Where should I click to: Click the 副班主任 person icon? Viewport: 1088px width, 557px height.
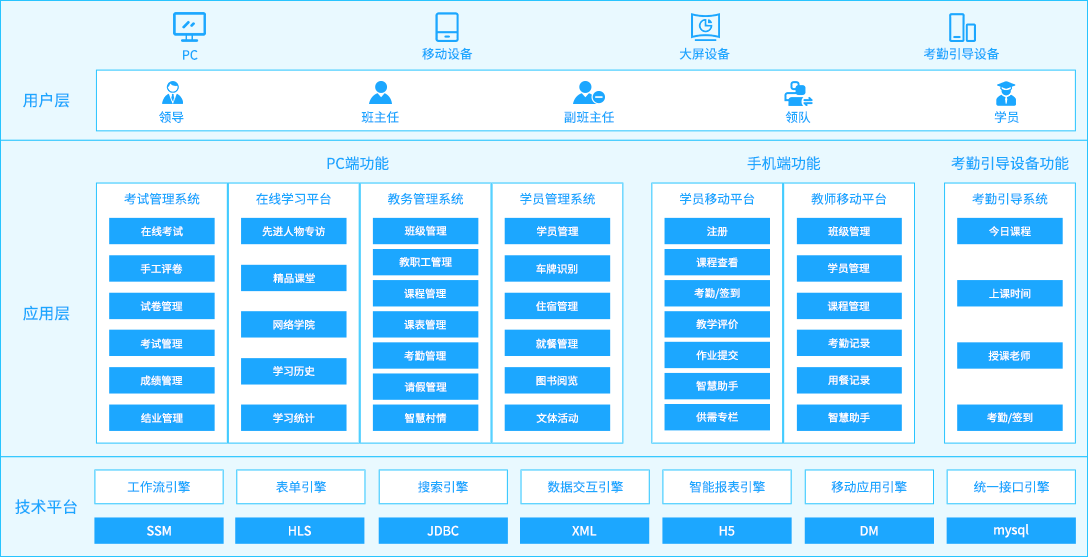[588, 93]
